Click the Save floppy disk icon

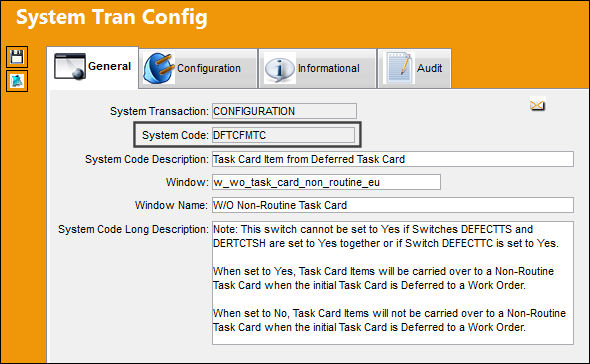[x=17, y=57]
